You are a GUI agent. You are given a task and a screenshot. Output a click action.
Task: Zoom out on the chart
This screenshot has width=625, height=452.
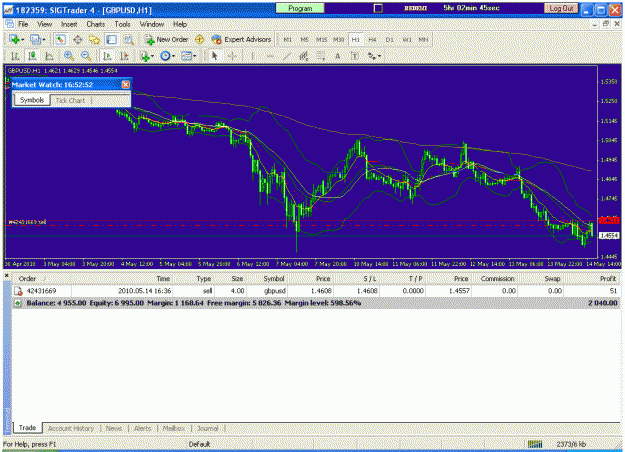coord(86,56)
